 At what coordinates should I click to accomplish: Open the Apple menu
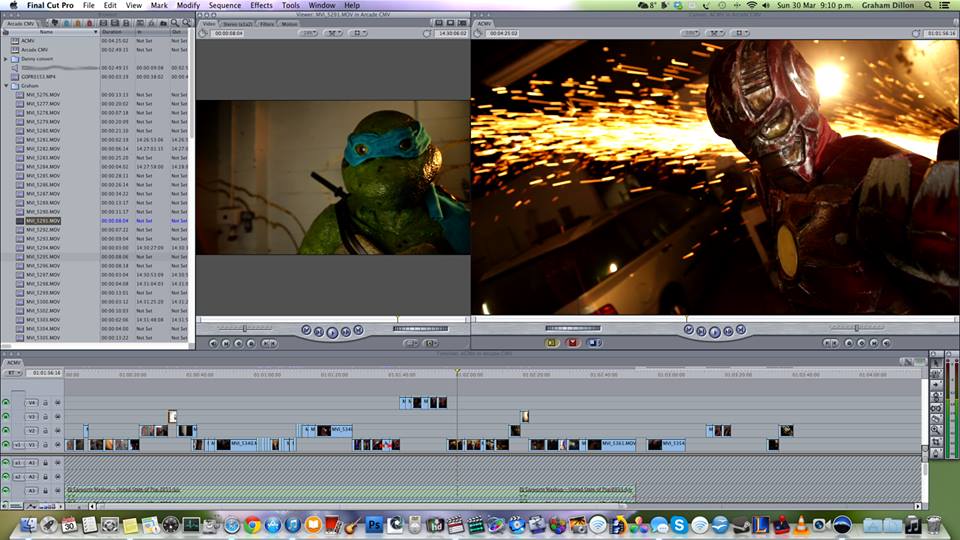[13, 5]
